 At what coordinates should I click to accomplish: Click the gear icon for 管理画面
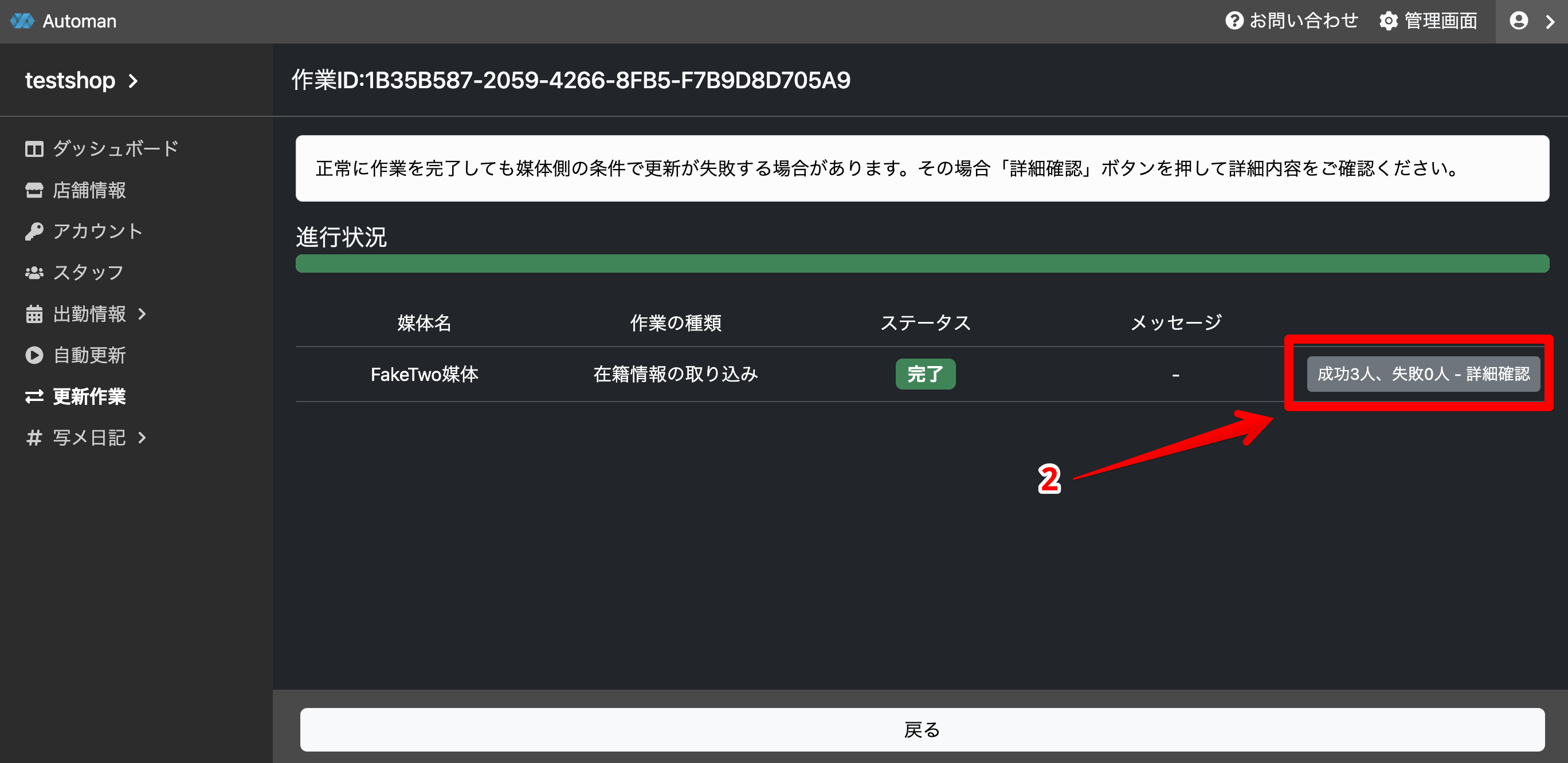click(x=1388, y=21)
